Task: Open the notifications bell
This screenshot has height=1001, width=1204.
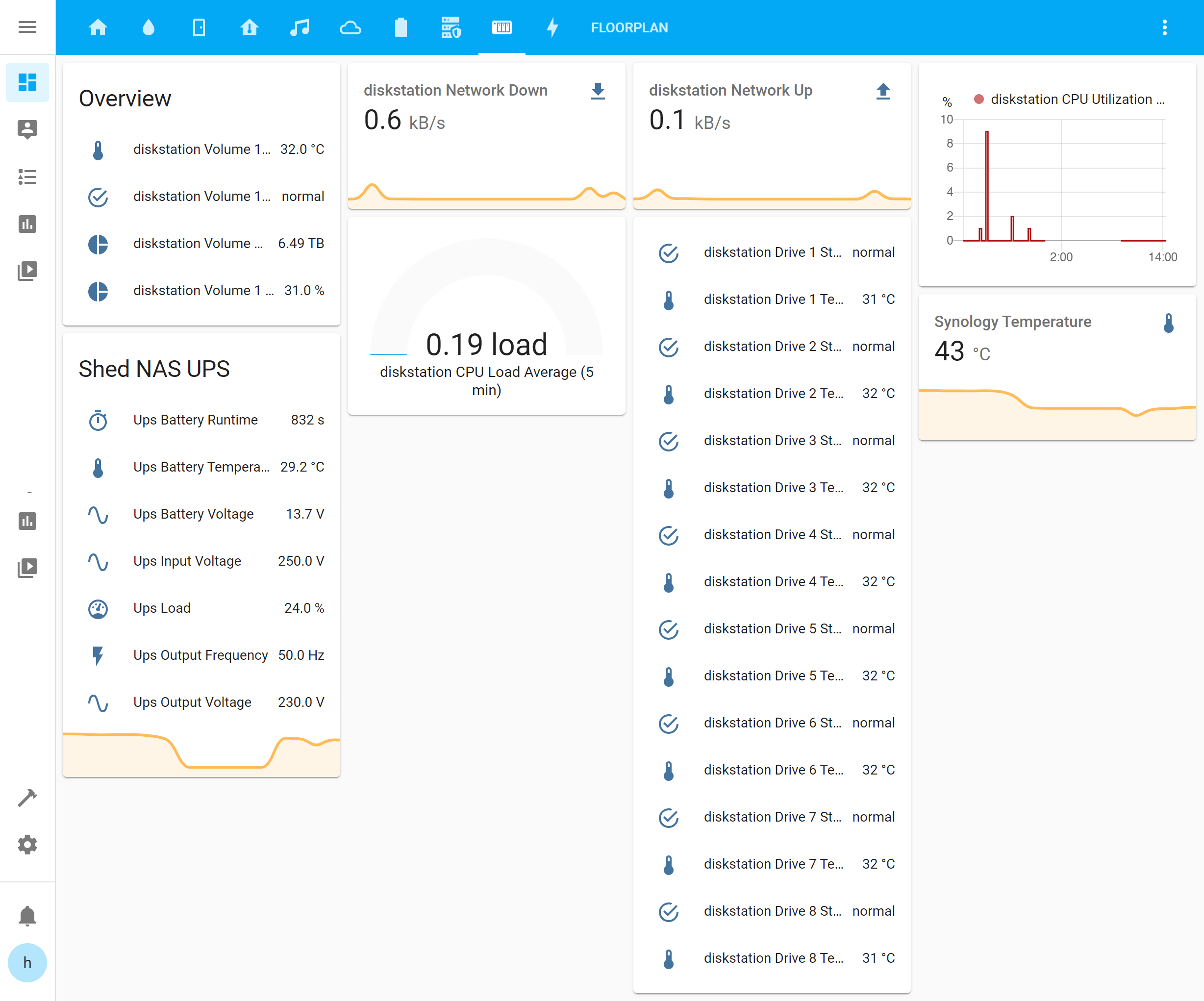Action: coord(27,916)
